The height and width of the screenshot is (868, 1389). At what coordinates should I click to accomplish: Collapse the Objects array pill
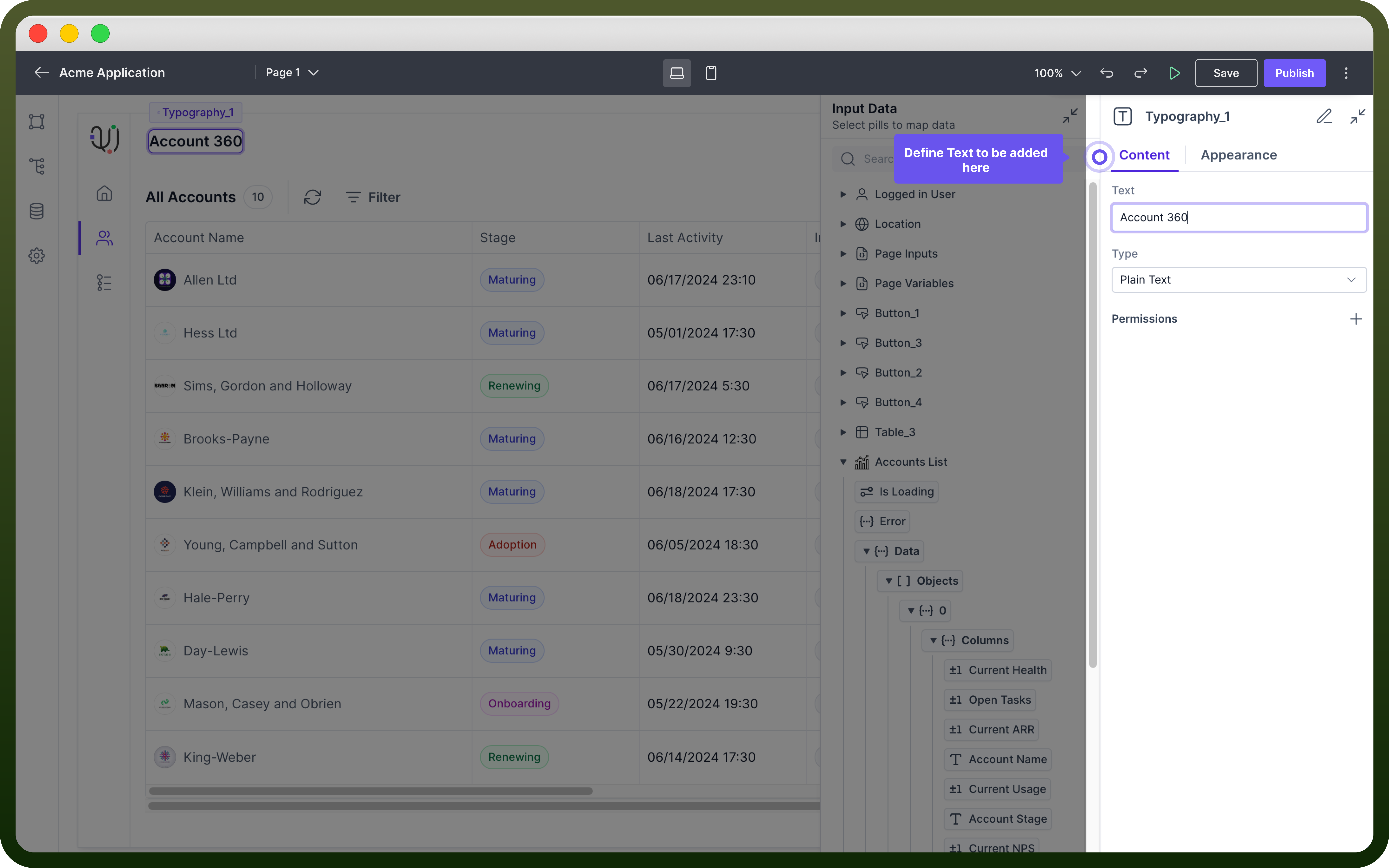889,581
